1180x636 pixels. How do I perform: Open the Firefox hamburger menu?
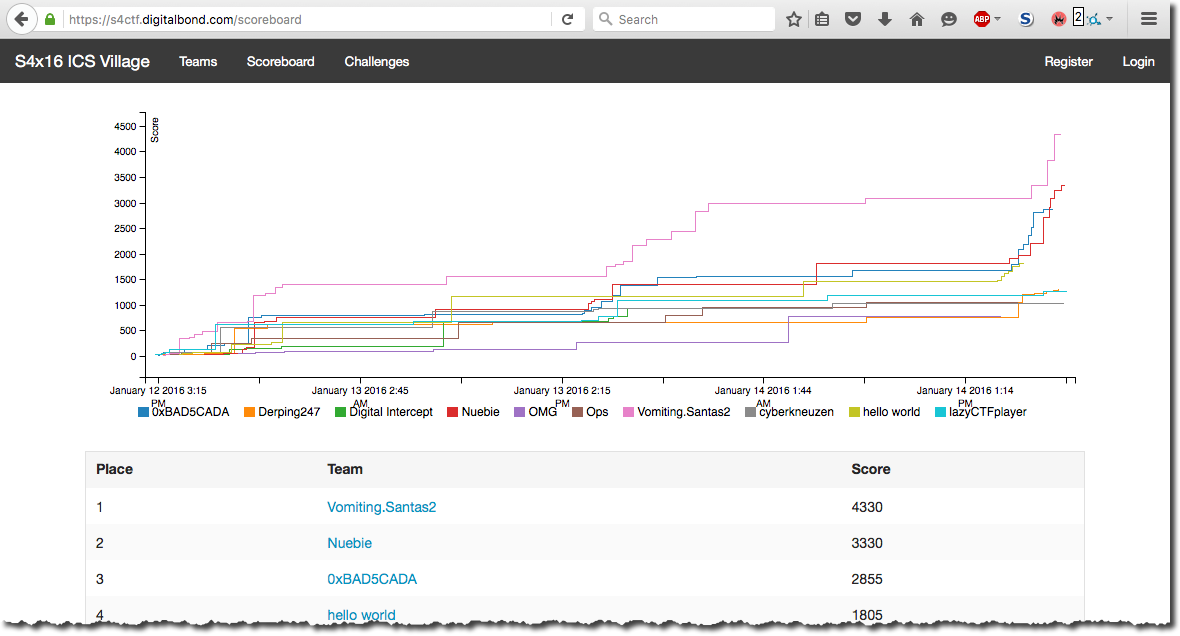[x=1149, y=19]
